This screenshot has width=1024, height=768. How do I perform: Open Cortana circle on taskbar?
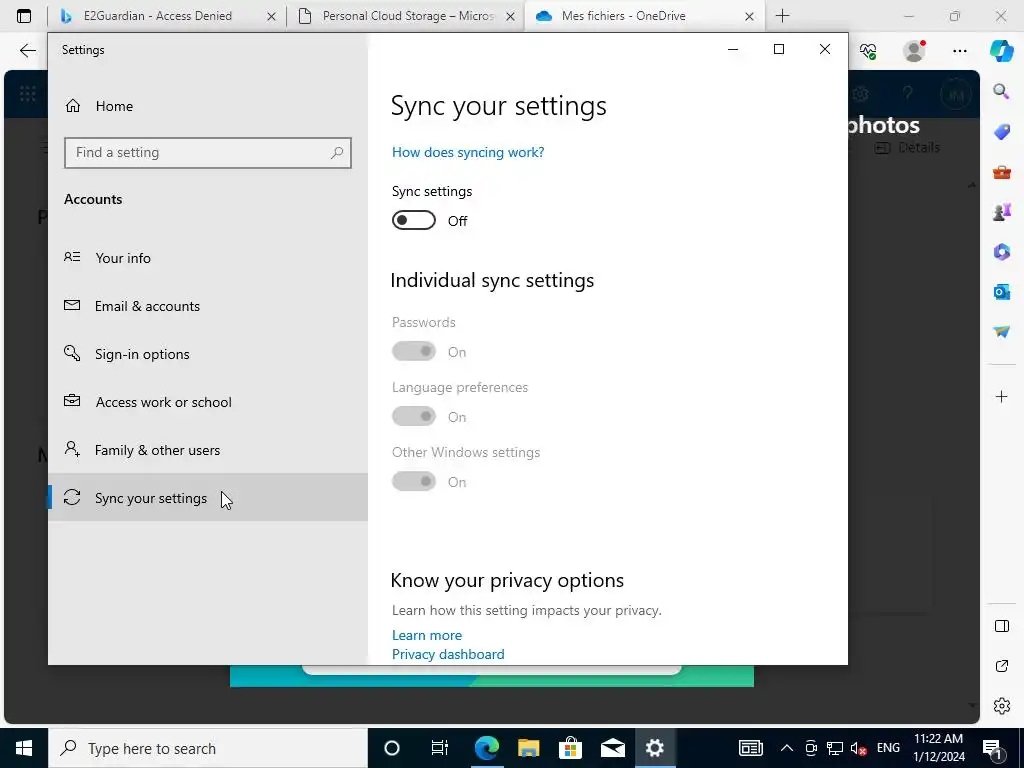[392, 748]
